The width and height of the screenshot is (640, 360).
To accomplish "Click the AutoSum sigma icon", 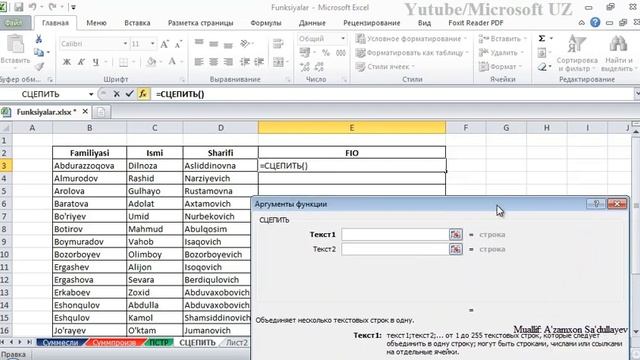I will pos(542,38).
